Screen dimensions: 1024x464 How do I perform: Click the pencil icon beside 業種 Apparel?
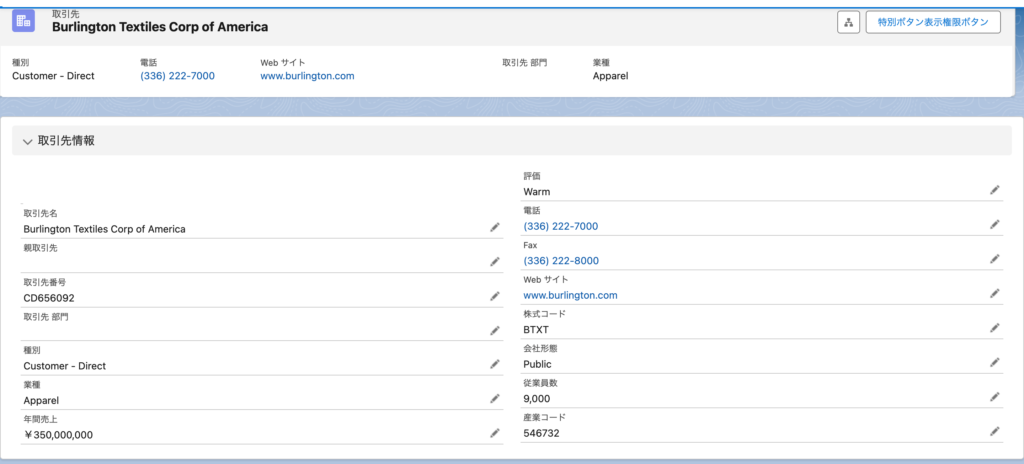coord(495,399)
